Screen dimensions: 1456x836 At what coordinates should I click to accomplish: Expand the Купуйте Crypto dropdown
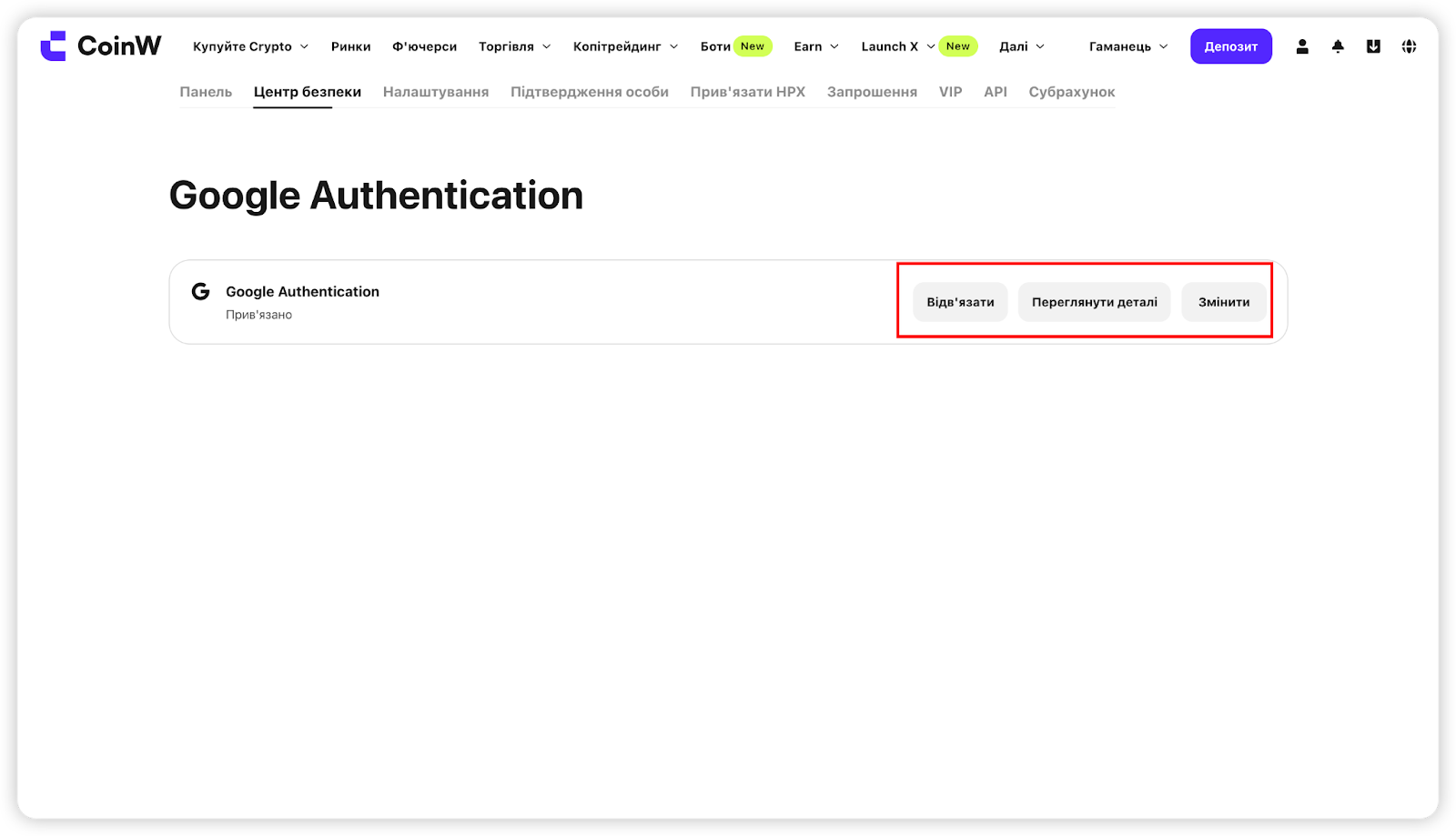tap(250, 46)
